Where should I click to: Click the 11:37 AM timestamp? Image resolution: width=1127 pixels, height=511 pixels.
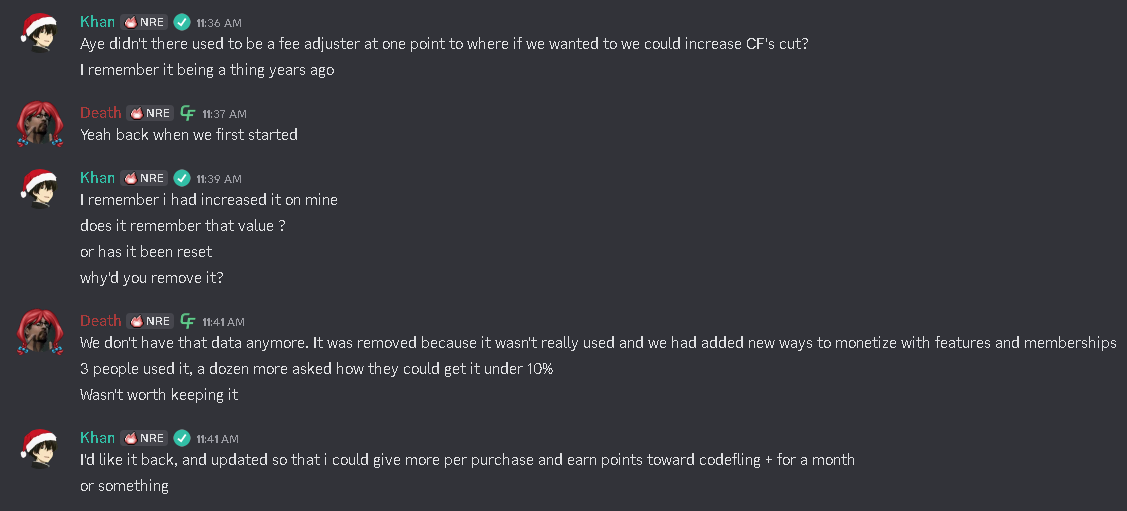click(x=224, y=115)
